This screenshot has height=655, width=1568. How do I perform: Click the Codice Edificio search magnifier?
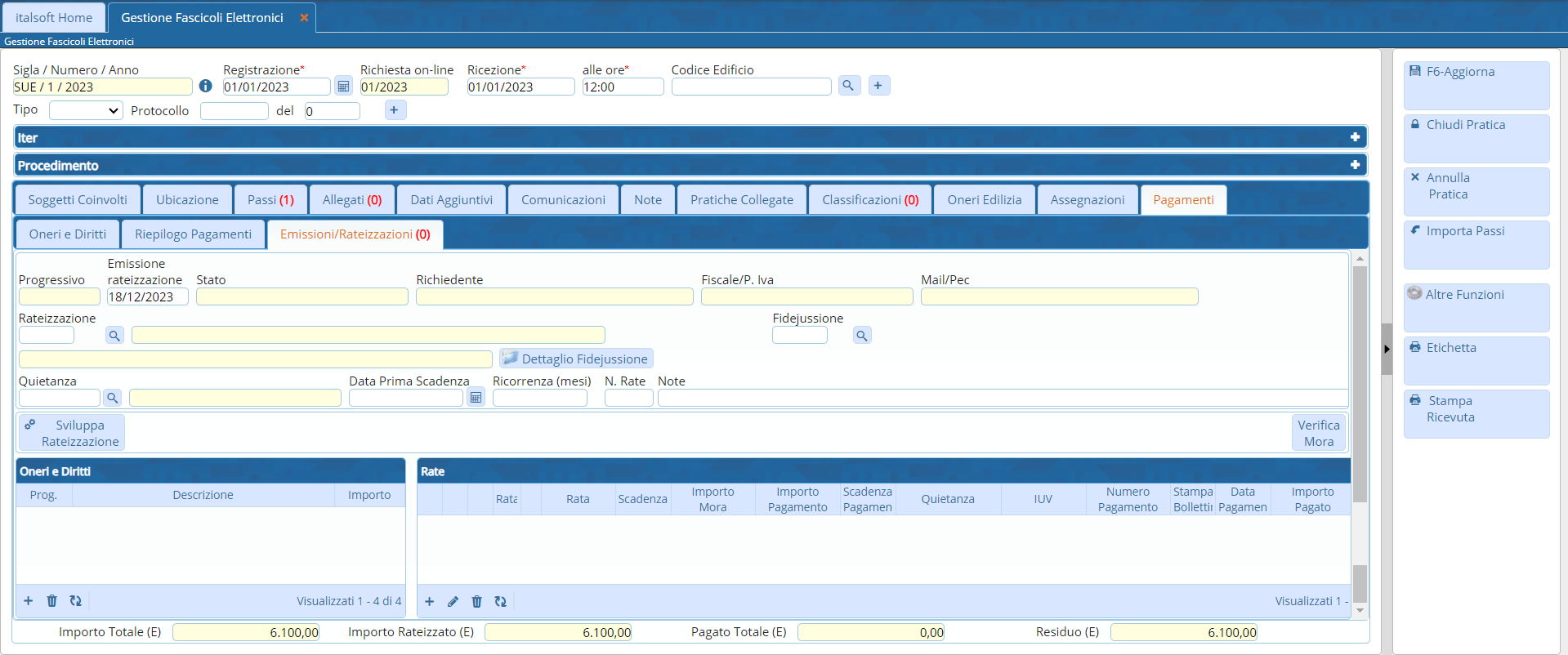pyautogui.click(x=849, y=86)
